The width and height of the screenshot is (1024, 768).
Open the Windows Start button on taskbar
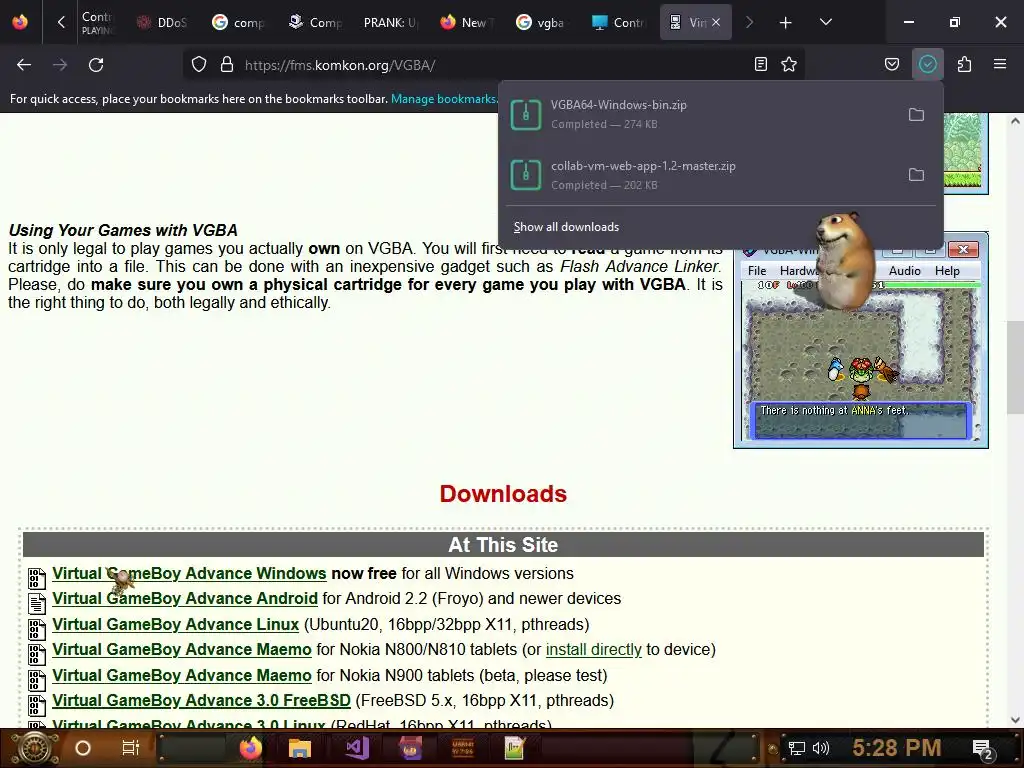coord(34,748)
